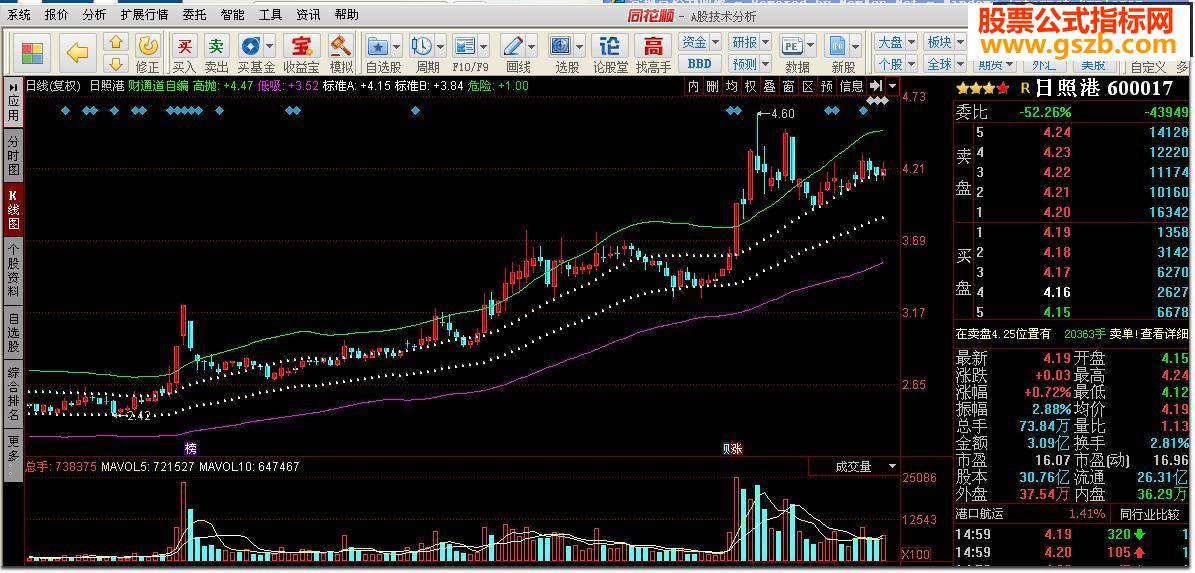Image resolution: width=1195 pixels, height=573 pixels.
Task: Switch to 综合排名 side tab
Action: pyautogui.click(x=13, y=394)
